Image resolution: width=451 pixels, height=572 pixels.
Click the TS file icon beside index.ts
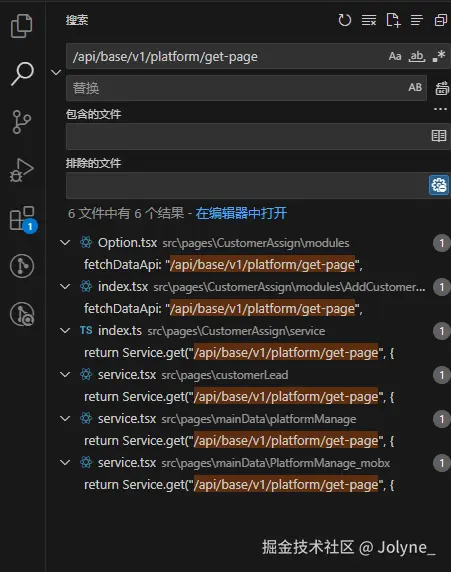(86, 331)
